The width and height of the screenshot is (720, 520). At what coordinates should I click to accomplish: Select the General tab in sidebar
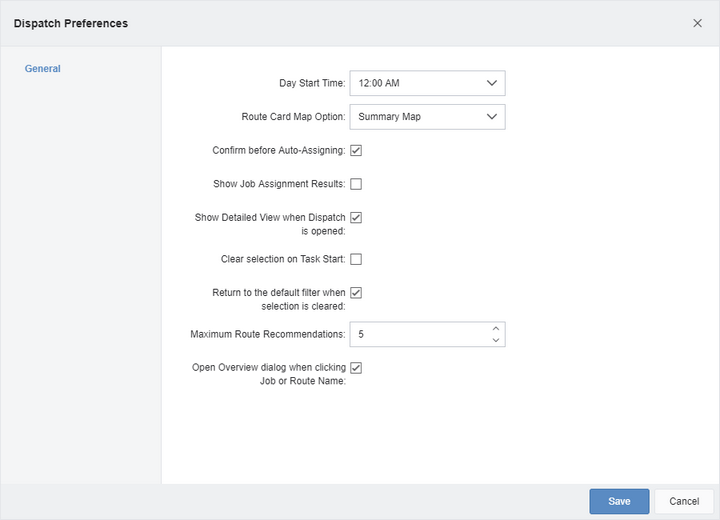click(x=43, y=68)
